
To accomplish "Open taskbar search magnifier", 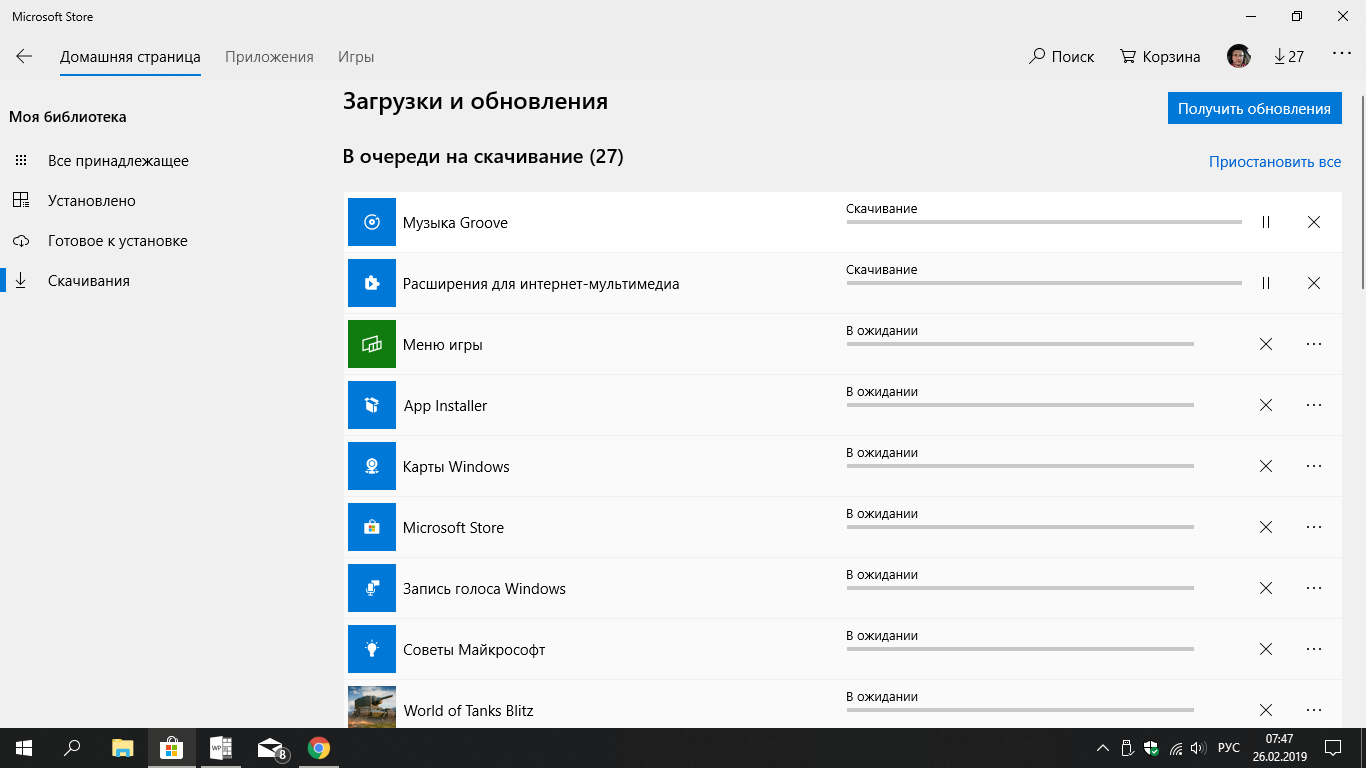I will coord(72,748).
